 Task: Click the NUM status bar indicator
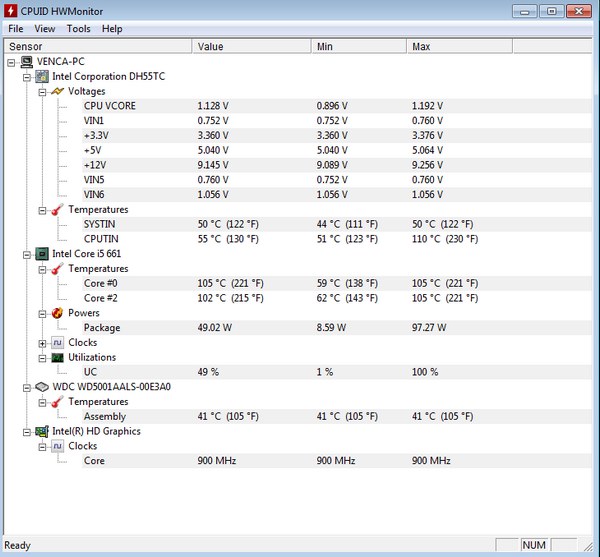[x=534, y=545]
